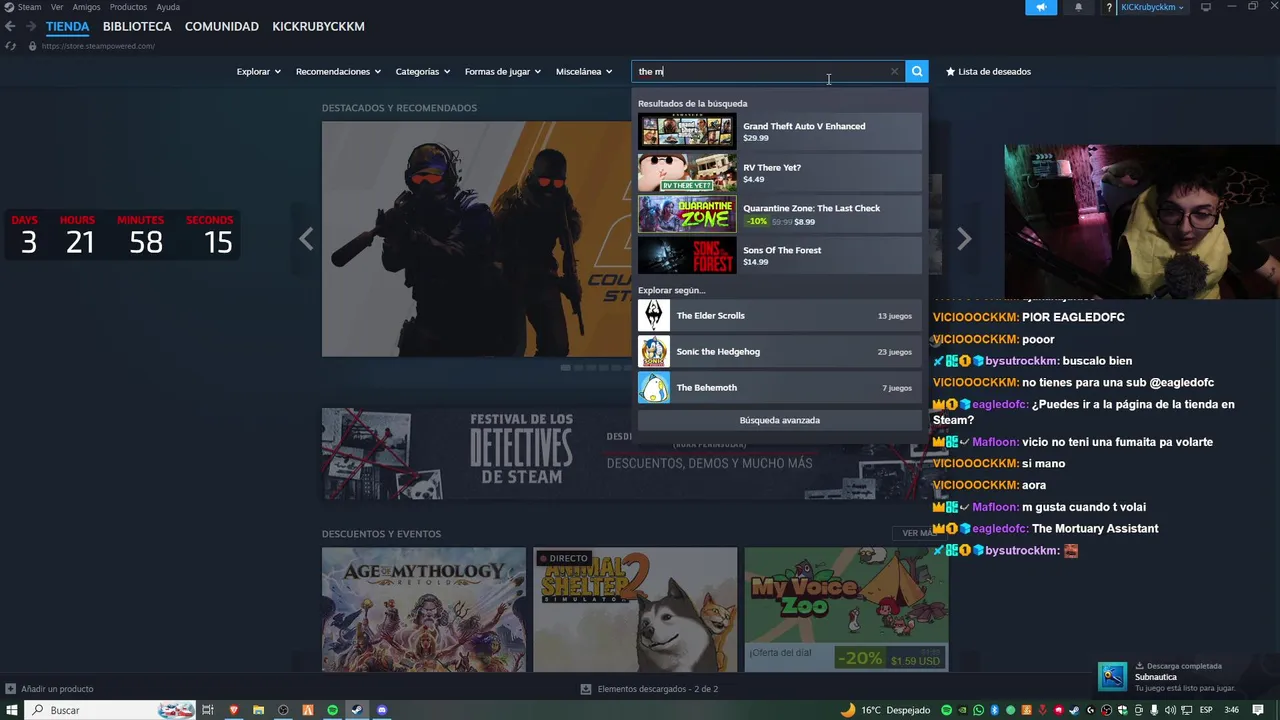Clear the search text with X

click(894, 71)
